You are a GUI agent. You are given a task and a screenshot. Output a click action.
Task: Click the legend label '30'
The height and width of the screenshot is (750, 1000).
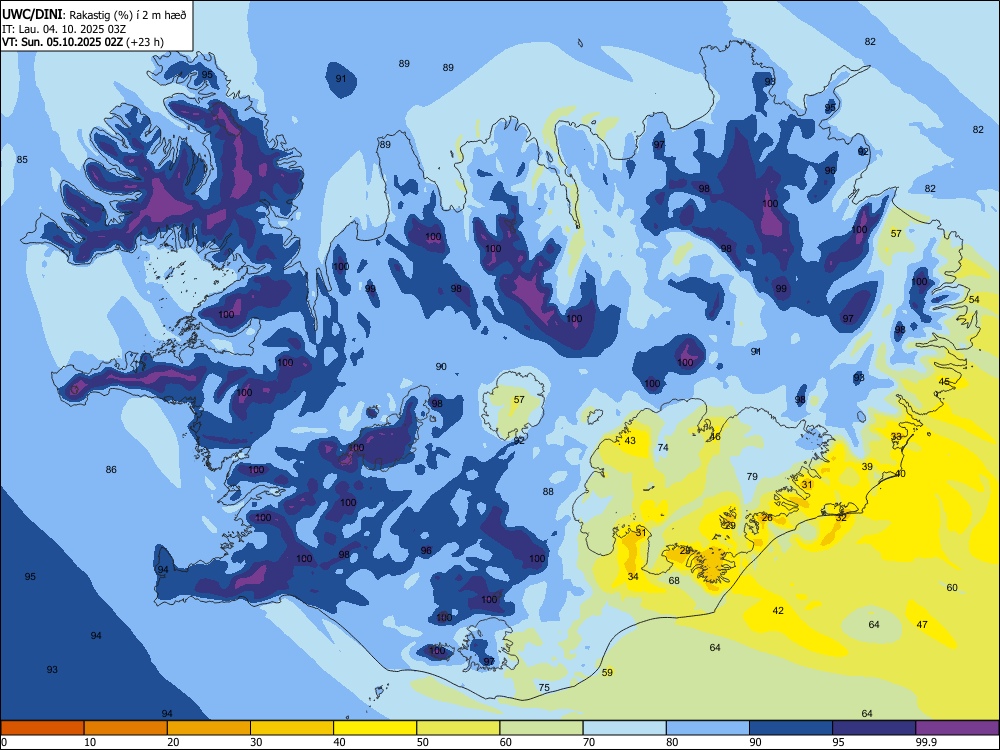256,742
